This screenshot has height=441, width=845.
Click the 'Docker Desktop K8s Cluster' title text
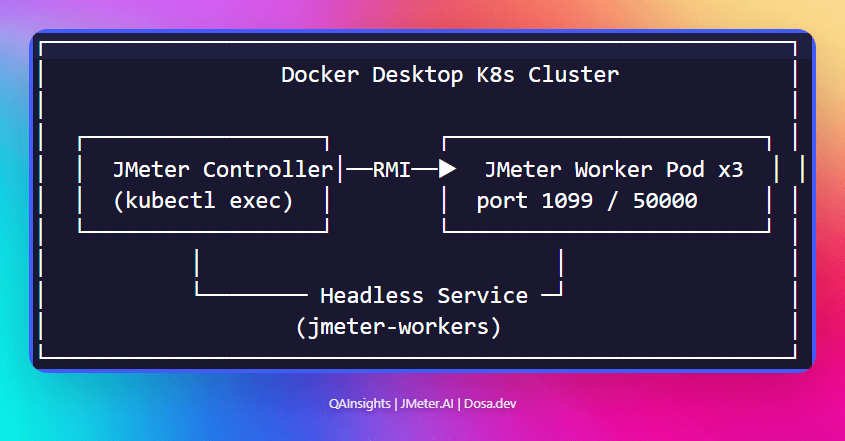(450, 75)
